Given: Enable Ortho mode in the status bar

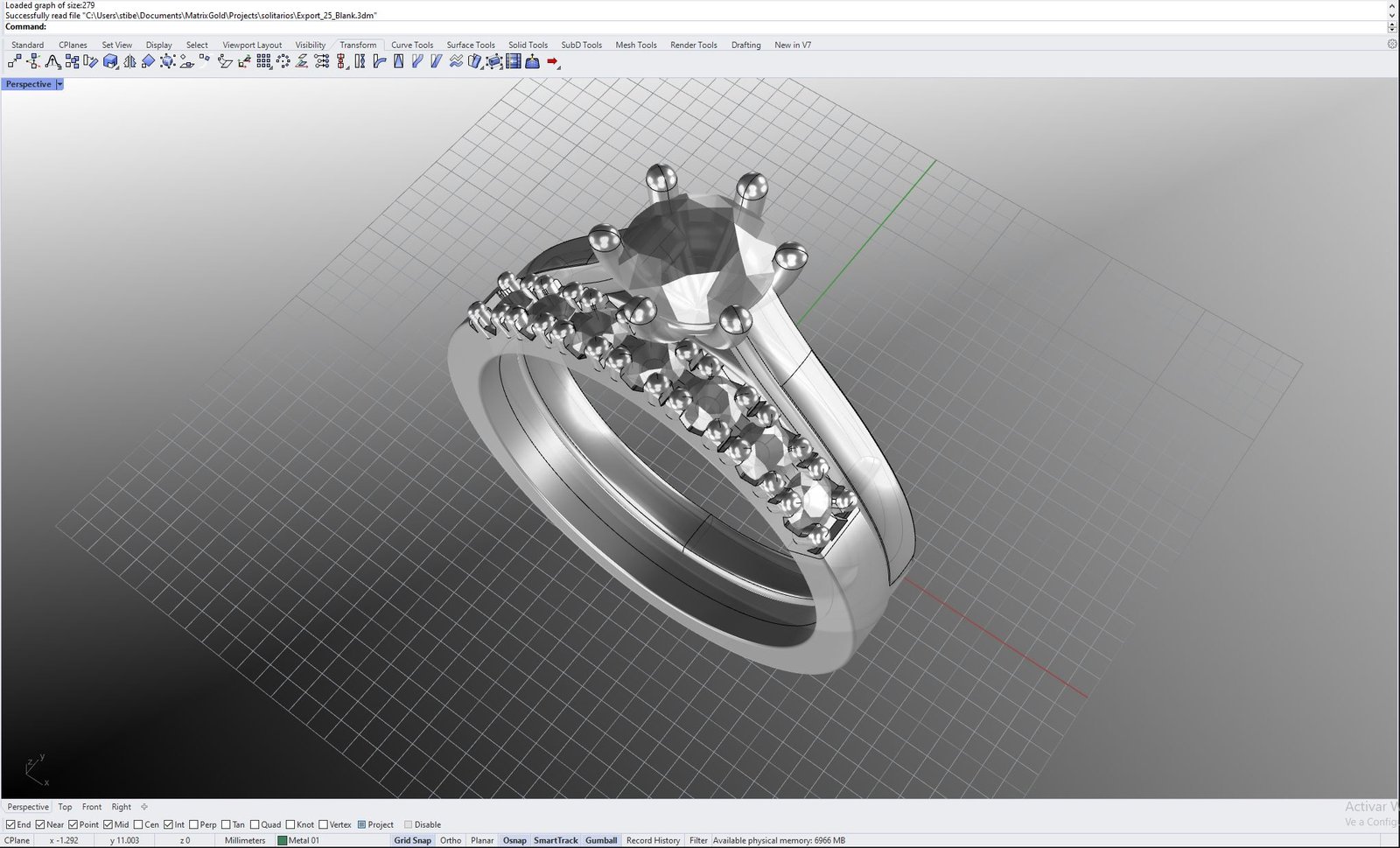Looking at the screenshot, I should (x=450, y=839).
